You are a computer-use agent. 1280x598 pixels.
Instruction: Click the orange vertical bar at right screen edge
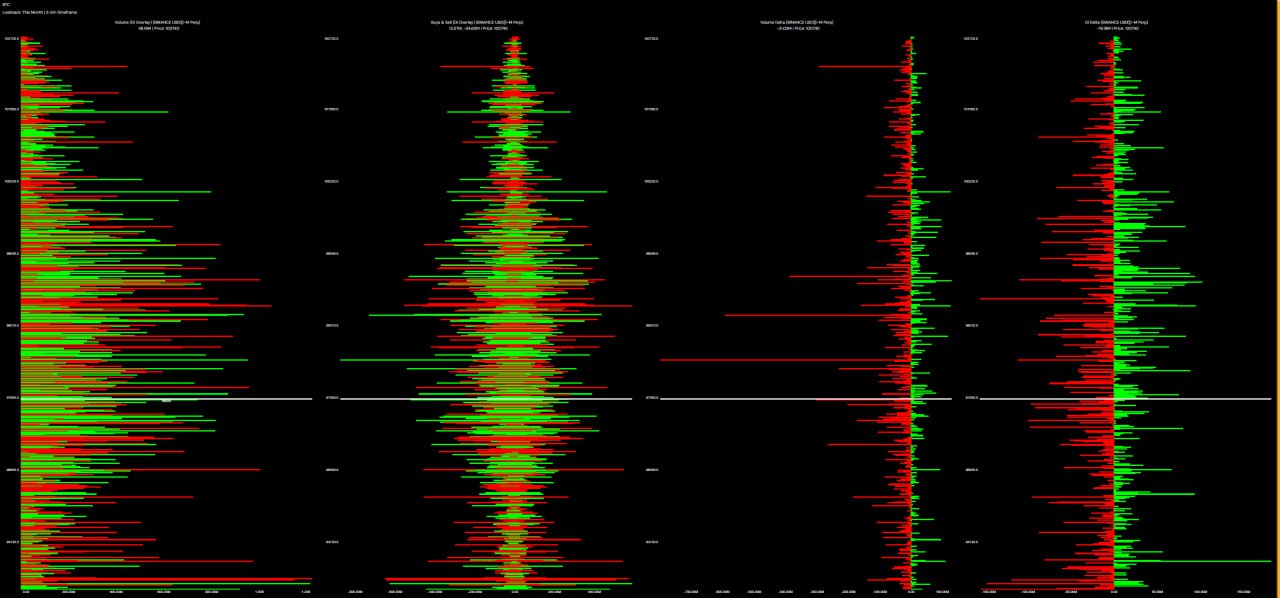[x=1278, y=299]
